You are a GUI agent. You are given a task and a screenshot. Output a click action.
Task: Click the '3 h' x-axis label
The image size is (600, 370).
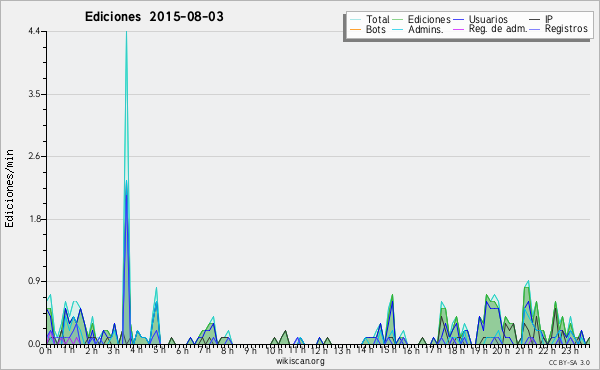(113, 351)
